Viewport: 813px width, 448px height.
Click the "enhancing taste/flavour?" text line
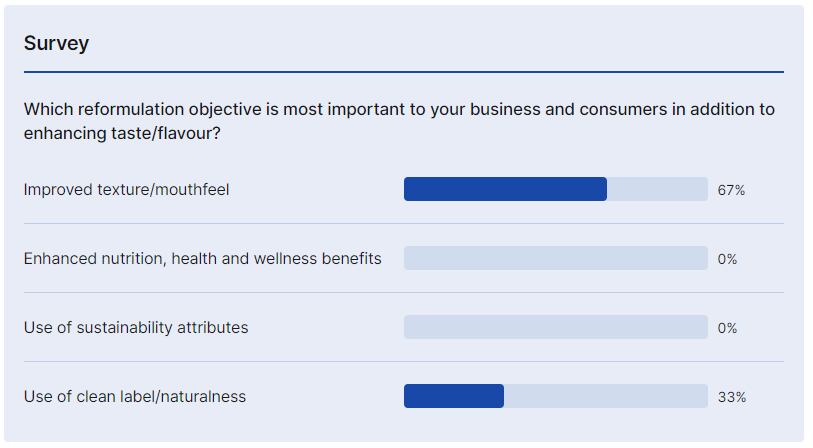pyautogui.click(x=122, y=132)
